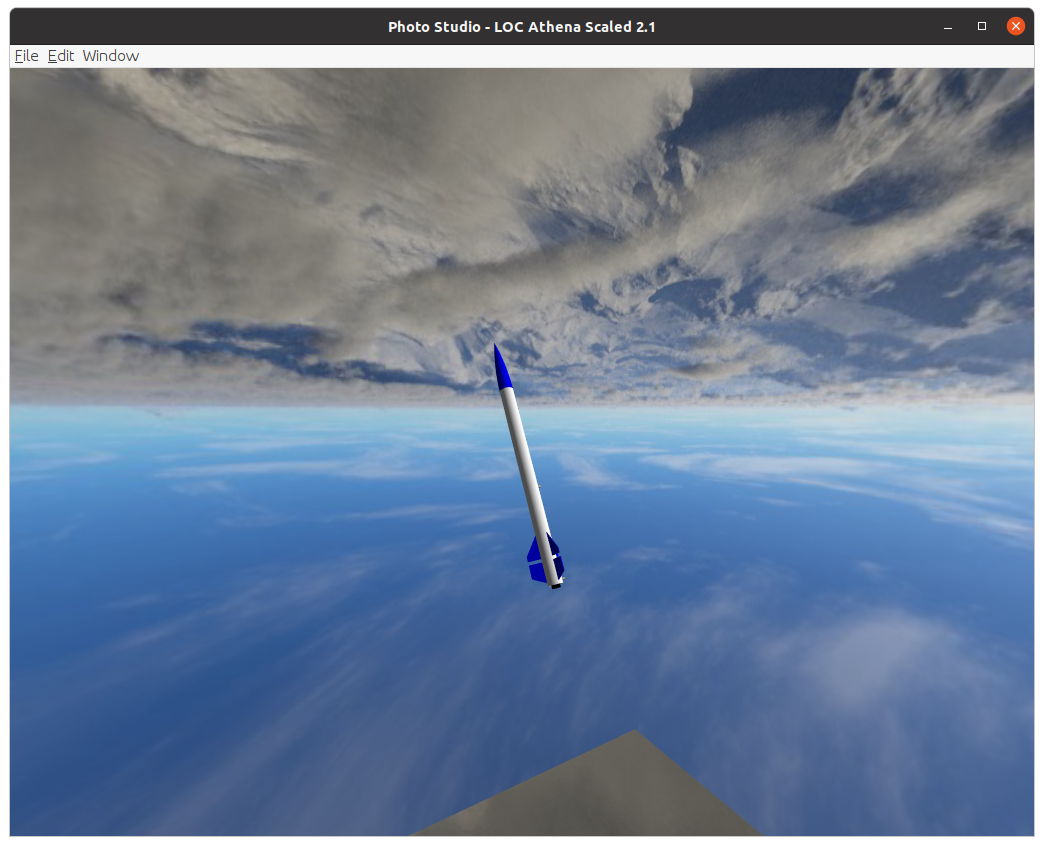Close the Photo Studio window
The width and height of the screenshot is (1044, 846).
tap(1016, 26)
